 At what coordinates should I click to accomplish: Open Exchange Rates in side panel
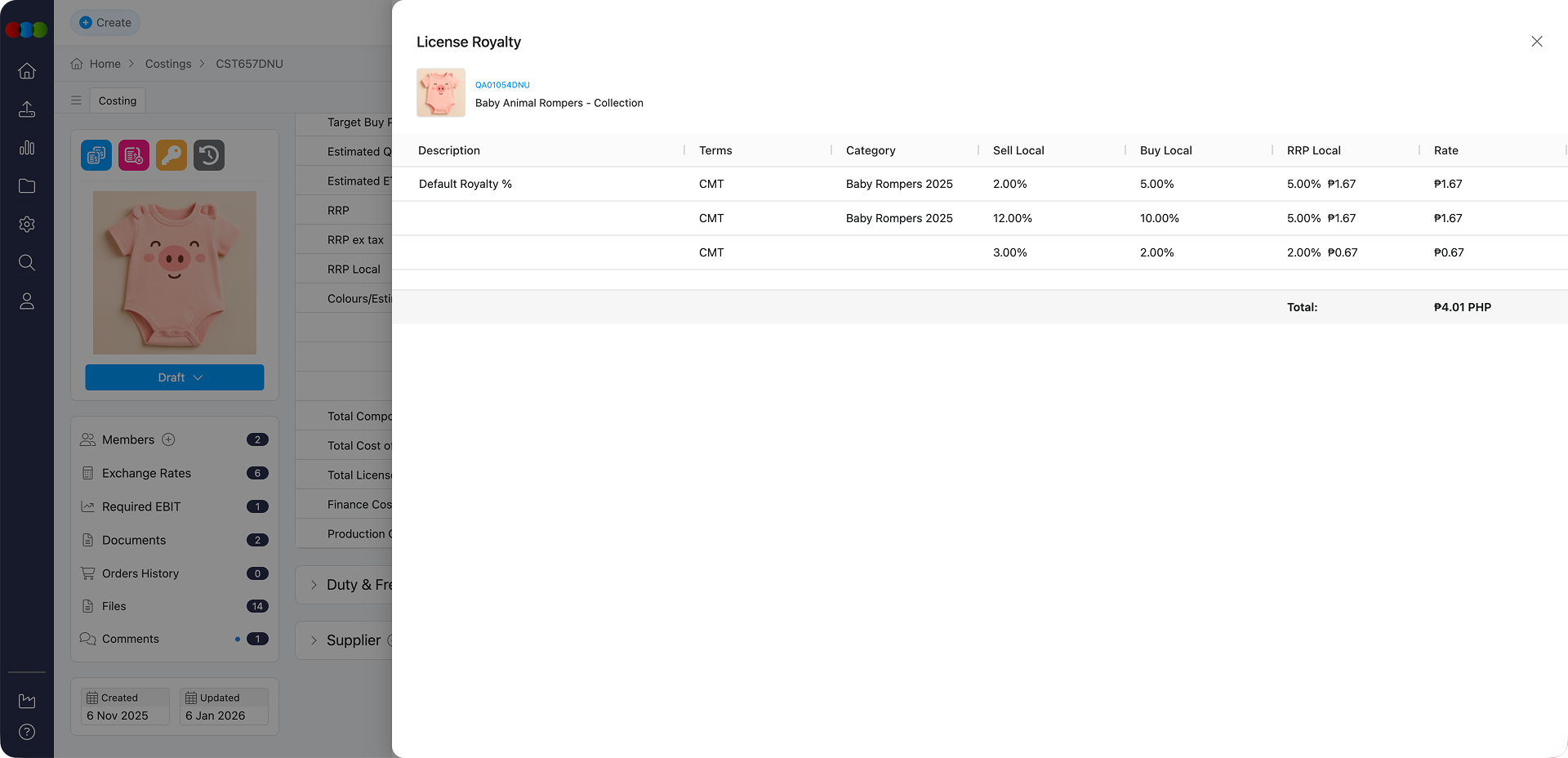[x=146, y=473]
